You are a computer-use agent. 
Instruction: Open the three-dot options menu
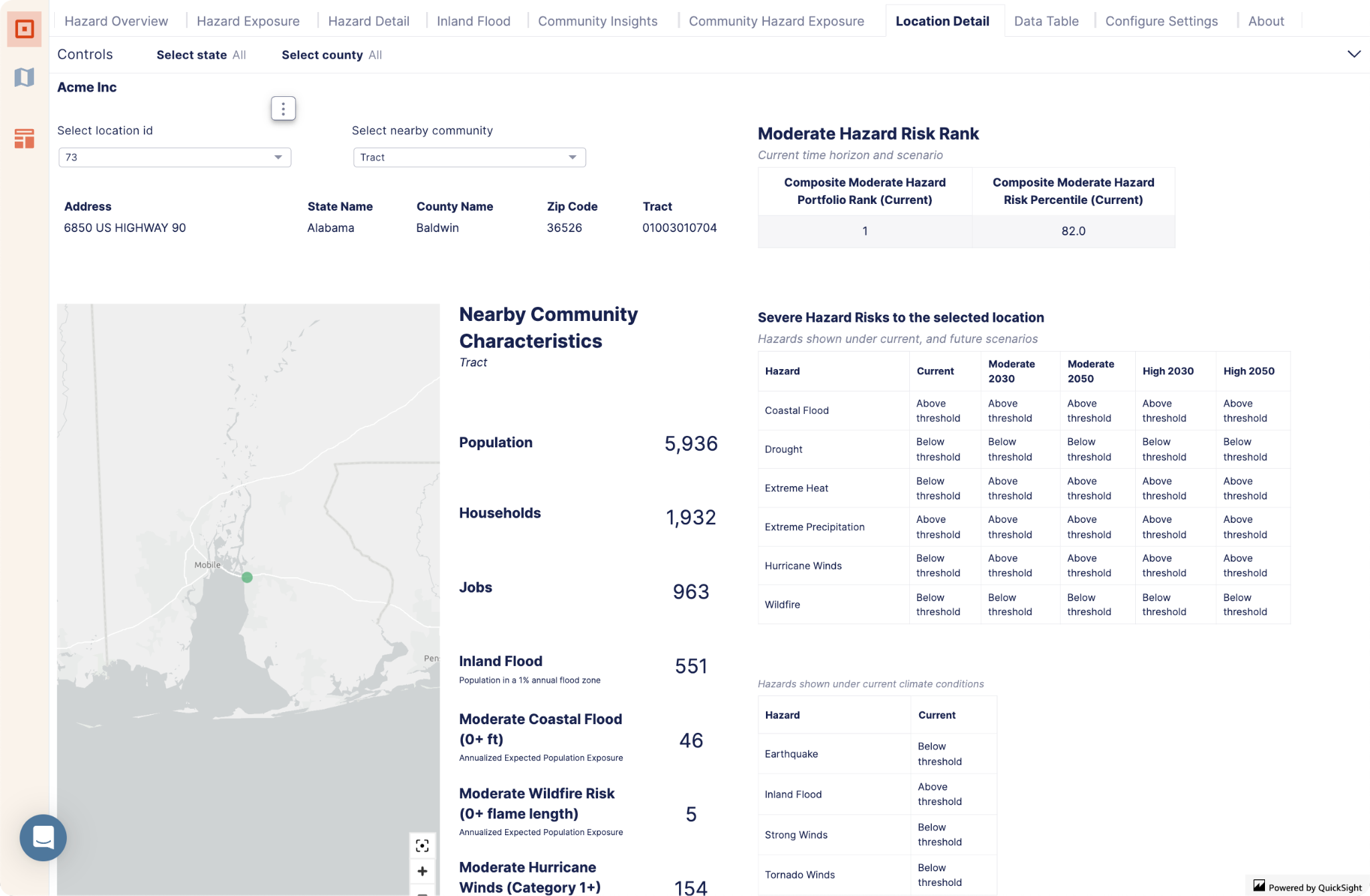pos(283,108)
